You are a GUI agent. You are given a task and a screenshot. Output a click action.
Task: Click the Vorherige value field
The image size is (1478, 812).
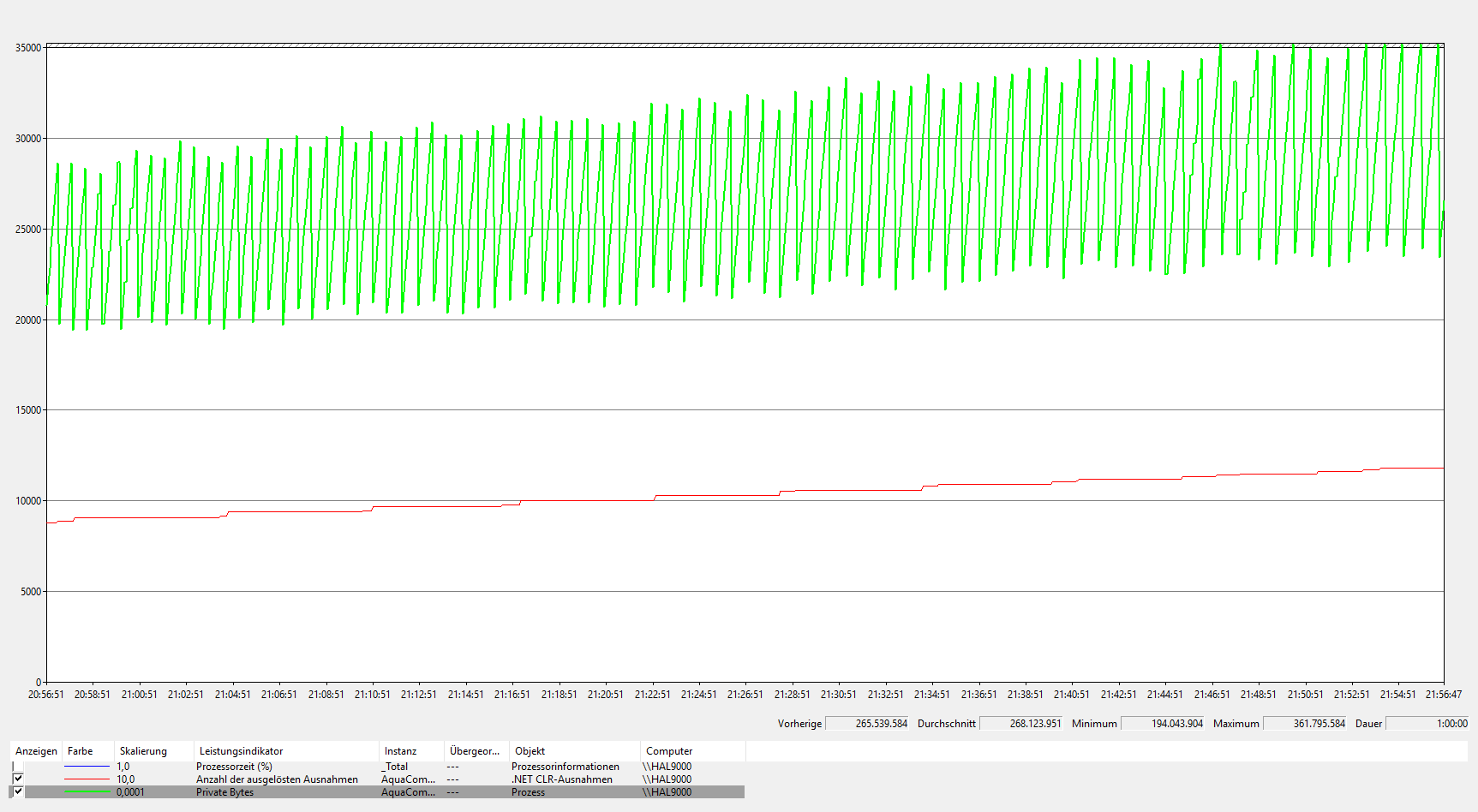point(867,724)
